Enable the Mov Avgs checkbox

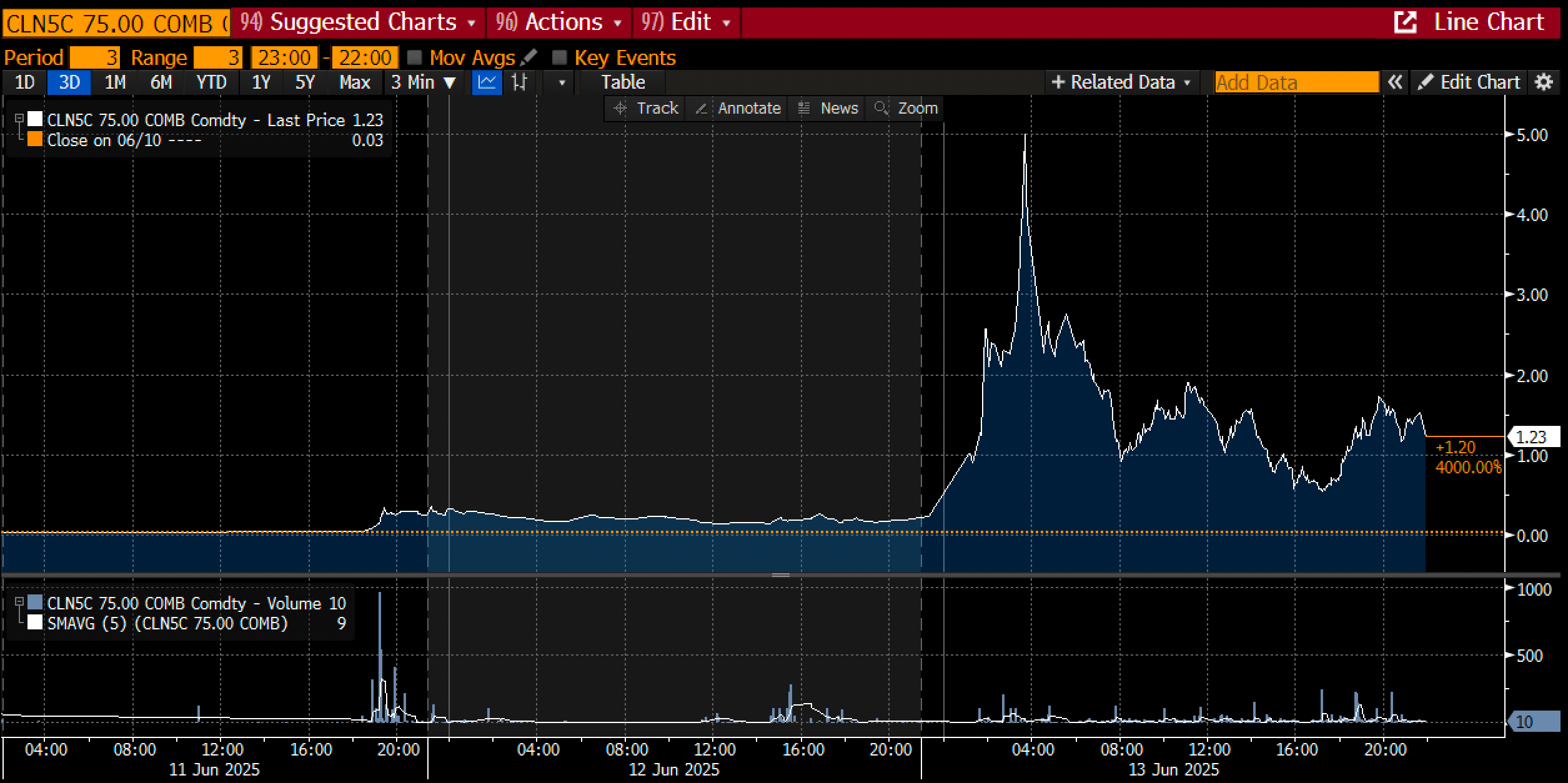tap(414, 57)
